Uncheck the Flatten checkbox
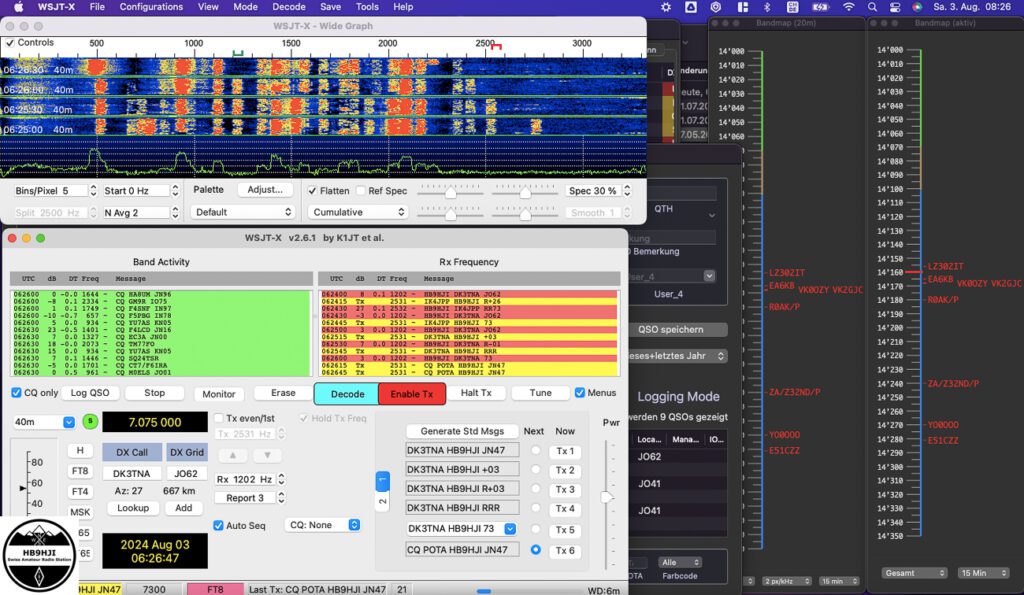1024x595 pixels. pos(313,191)
